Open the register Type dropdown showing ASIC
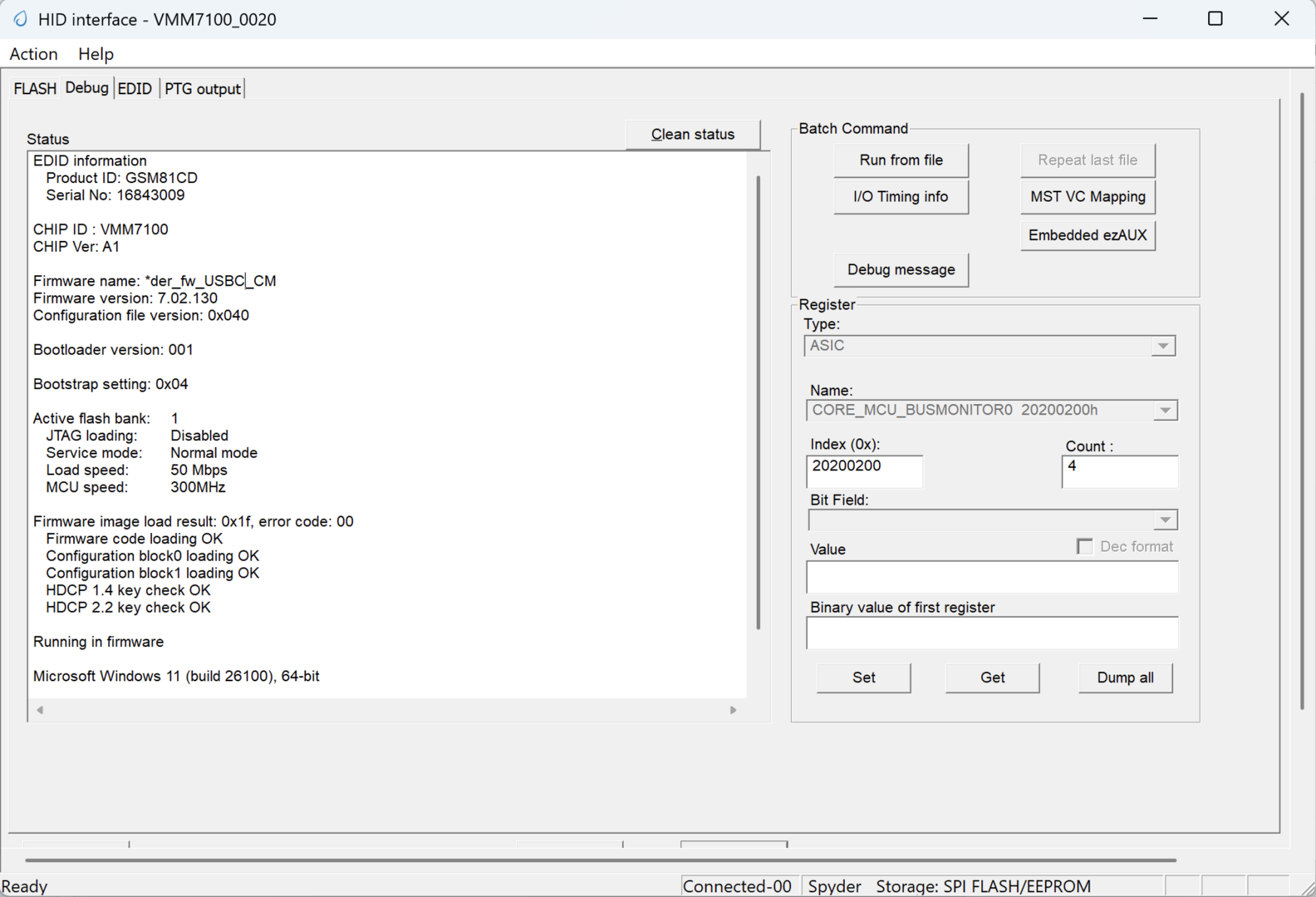 (x=1163, y=346)
